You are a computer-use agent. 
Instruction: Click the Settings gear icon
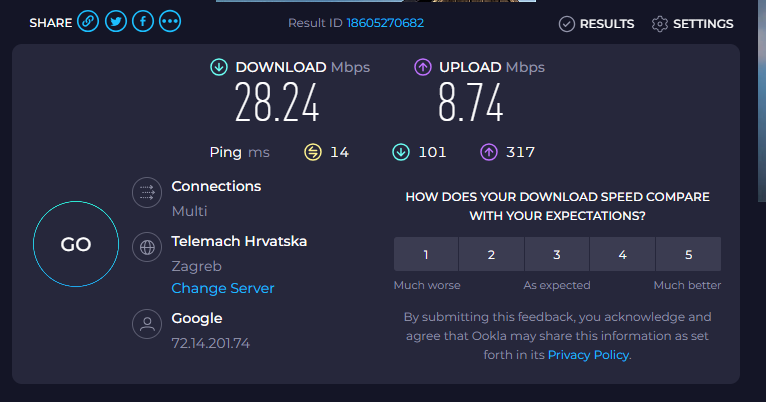660,24
